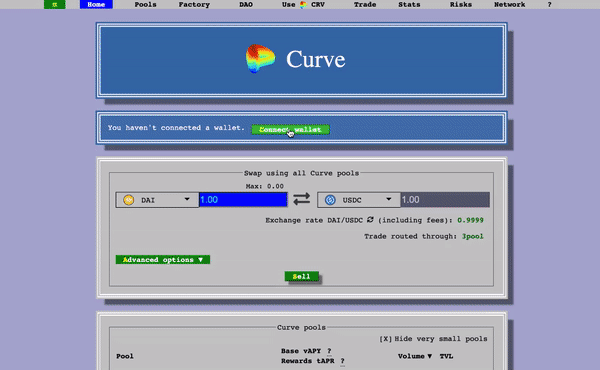Viewport: 600px width, 370px height.
Task: Click the USDC token icon
Action: [330, 200]
